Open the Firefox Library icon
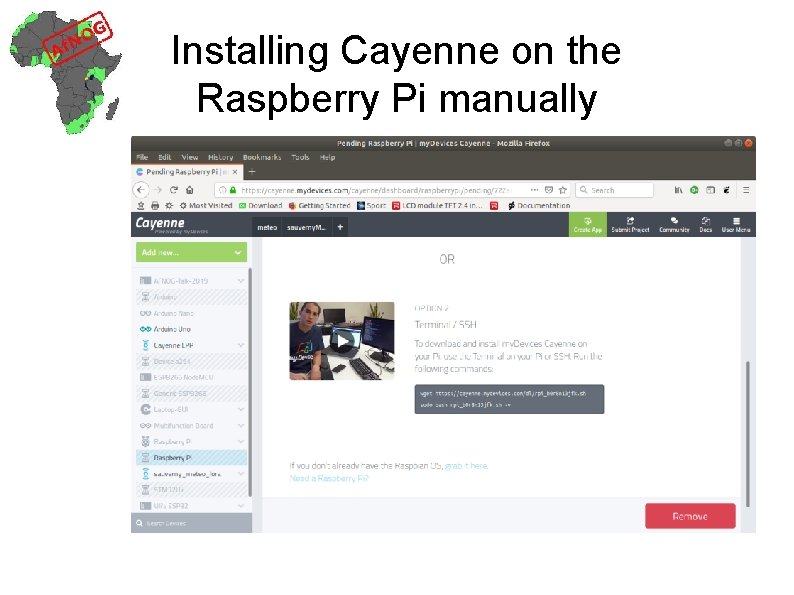The image size is (794, 595). (678, 190)
